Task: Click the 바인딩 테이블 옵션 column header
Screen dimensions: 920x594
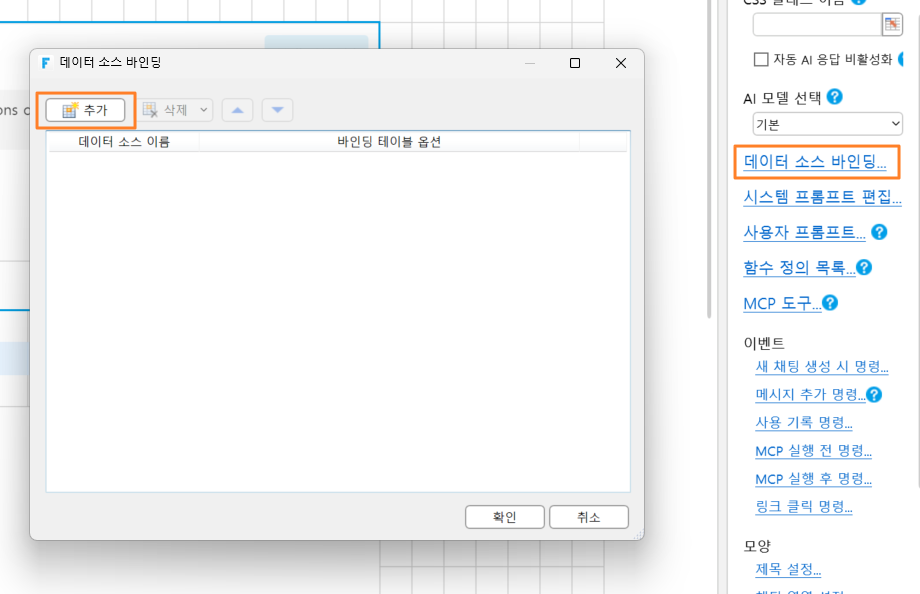Action: 389,141
